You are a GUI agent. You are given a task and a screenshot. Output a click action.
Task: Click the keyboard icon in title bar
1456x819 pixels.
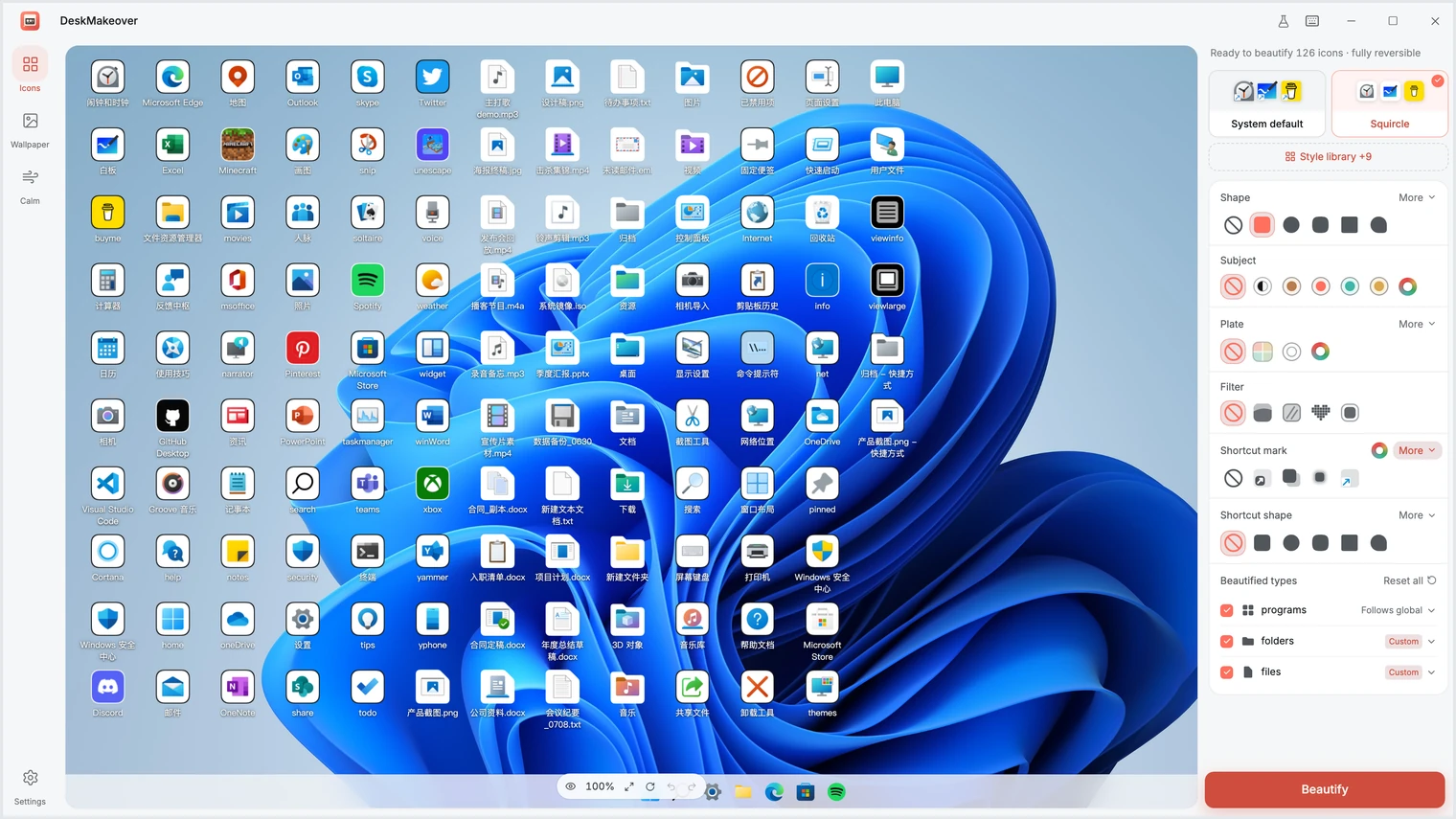tap(1311, 21)
